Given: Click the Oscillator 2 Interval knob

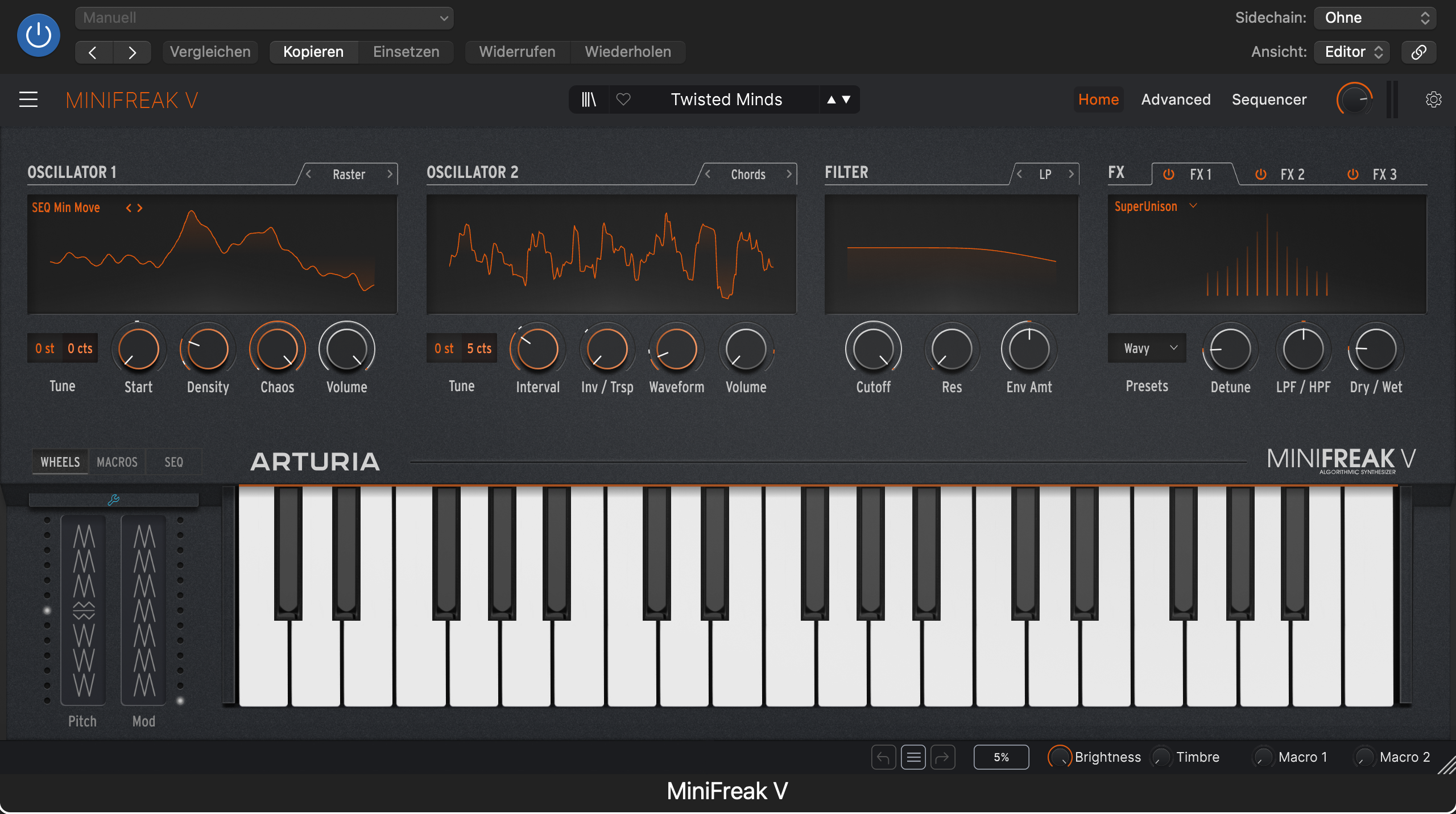Looking at the screenshot, I should tap(537, 349).
